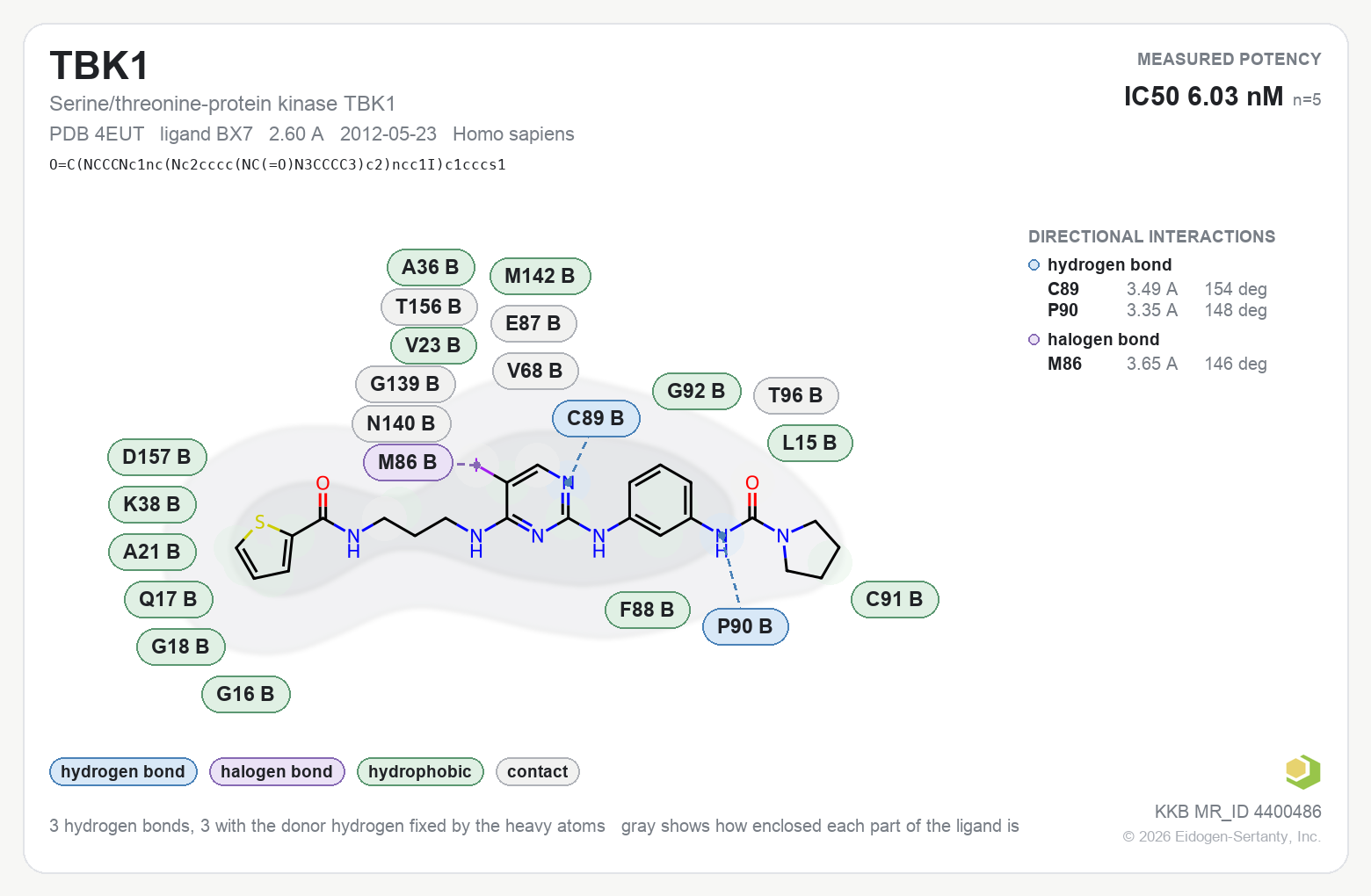Click the PDB 4EUT identifier
The height and width of the screenshot is (896, 1371).
(x=97, y=134)
